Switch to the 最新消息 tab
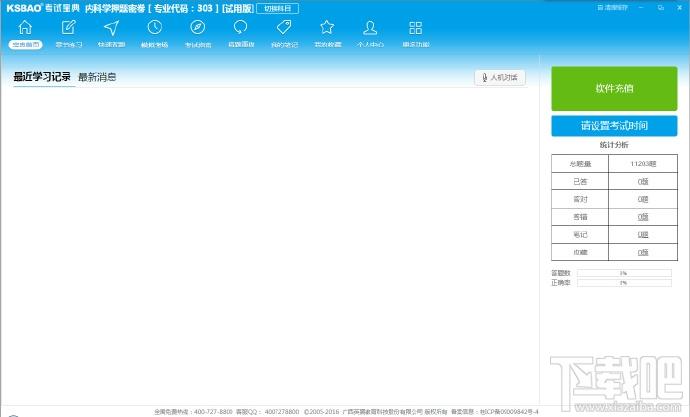 pos(97,77)
